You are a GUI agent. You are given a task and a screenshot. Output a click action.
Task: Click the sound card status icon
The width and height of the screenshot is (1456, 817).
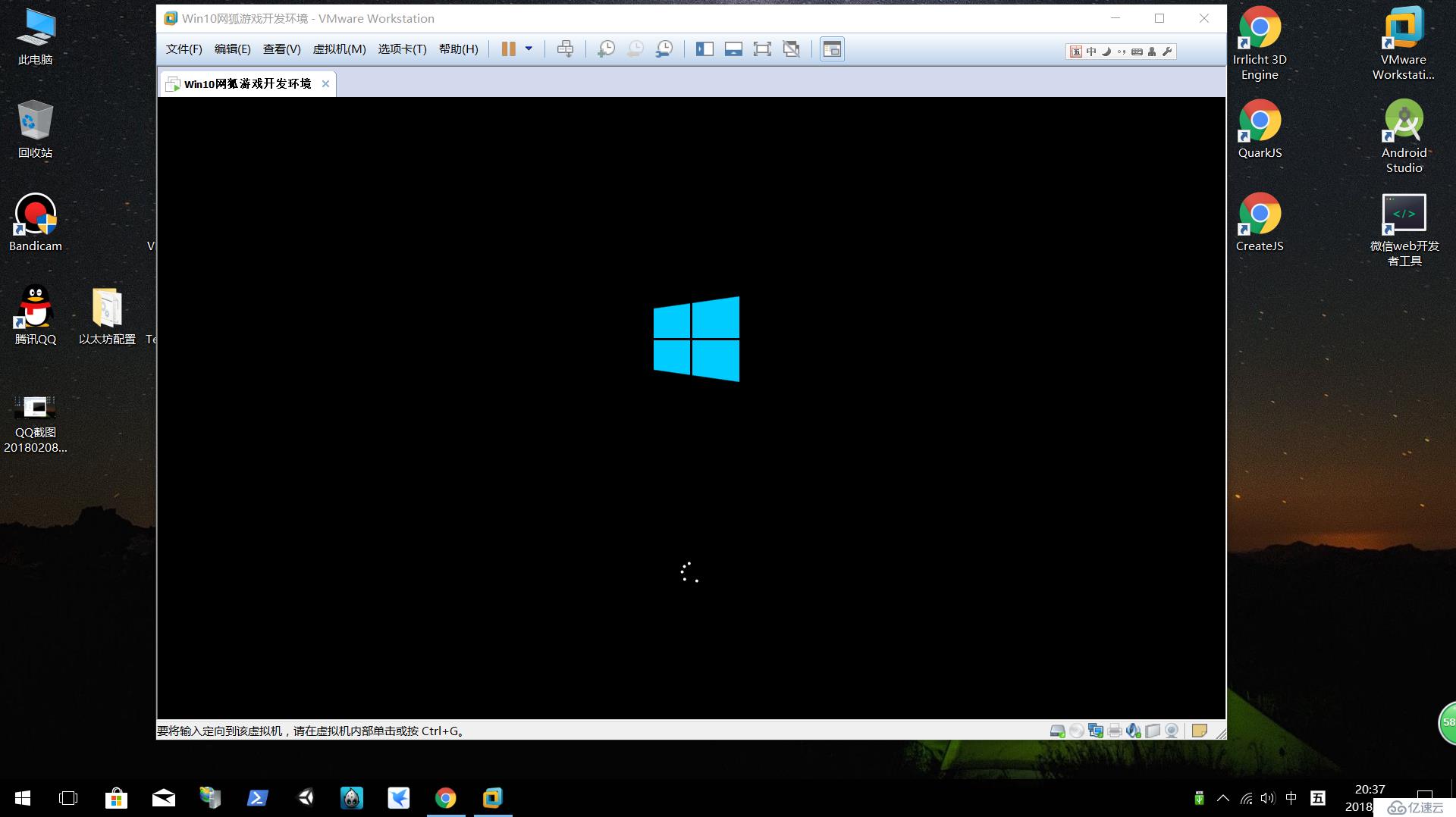pyautogui.click(x=1133, y=731)
